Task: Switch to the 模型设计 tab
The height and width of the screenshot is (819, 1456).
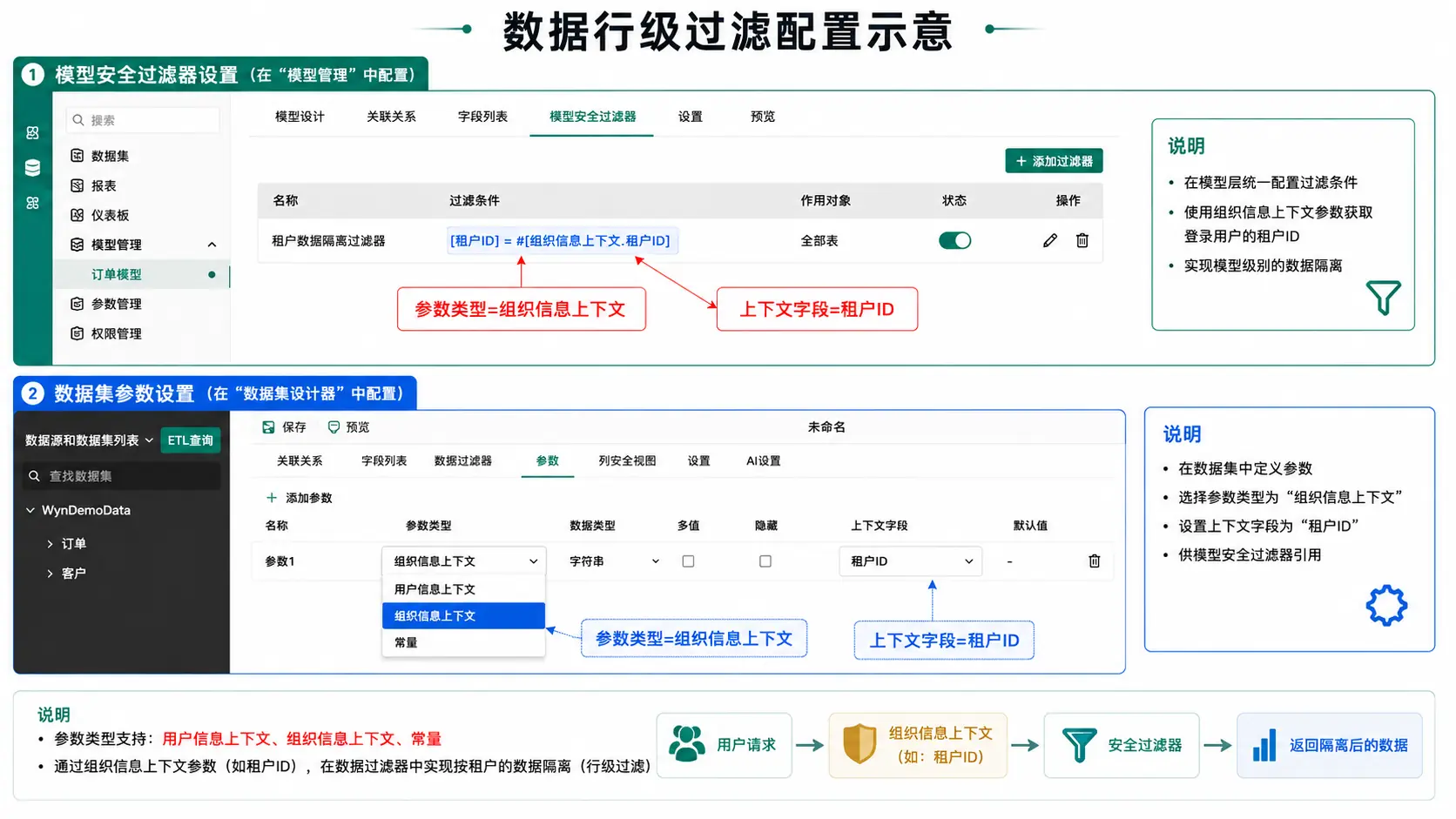Action: 300,117
